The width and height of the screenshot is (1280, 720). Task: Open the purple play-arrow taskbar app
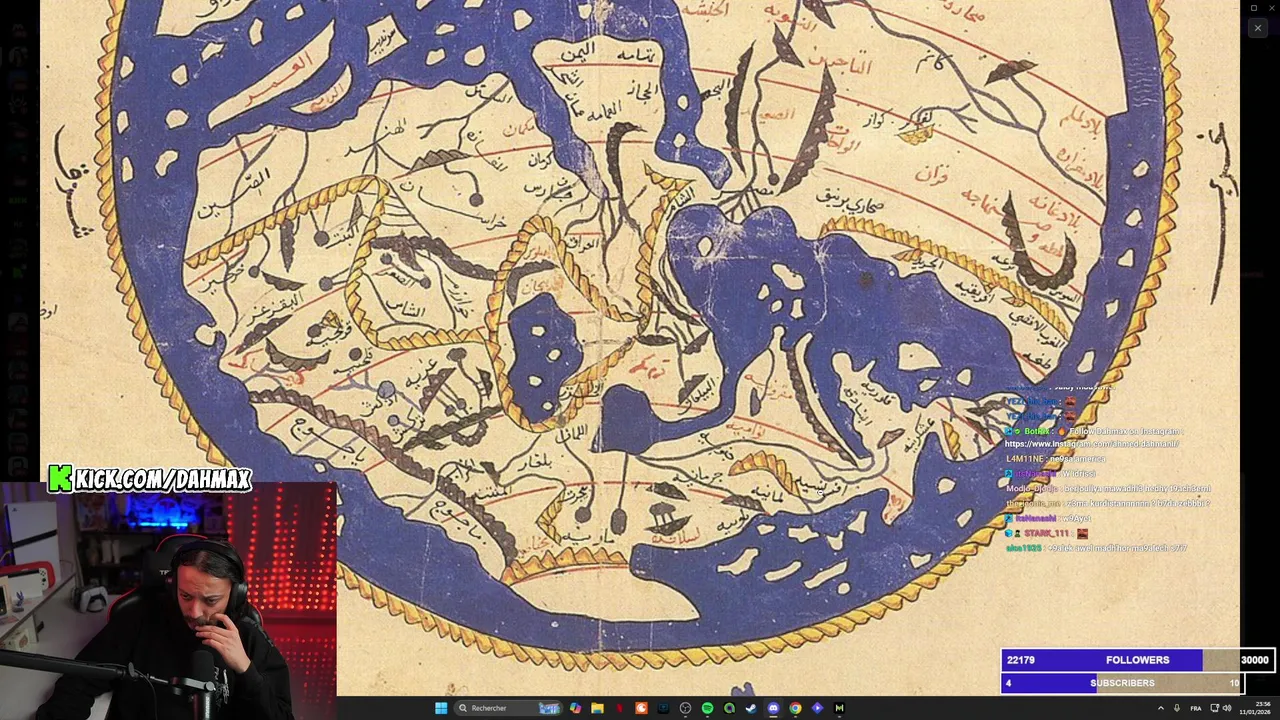[x=817, y=708]
